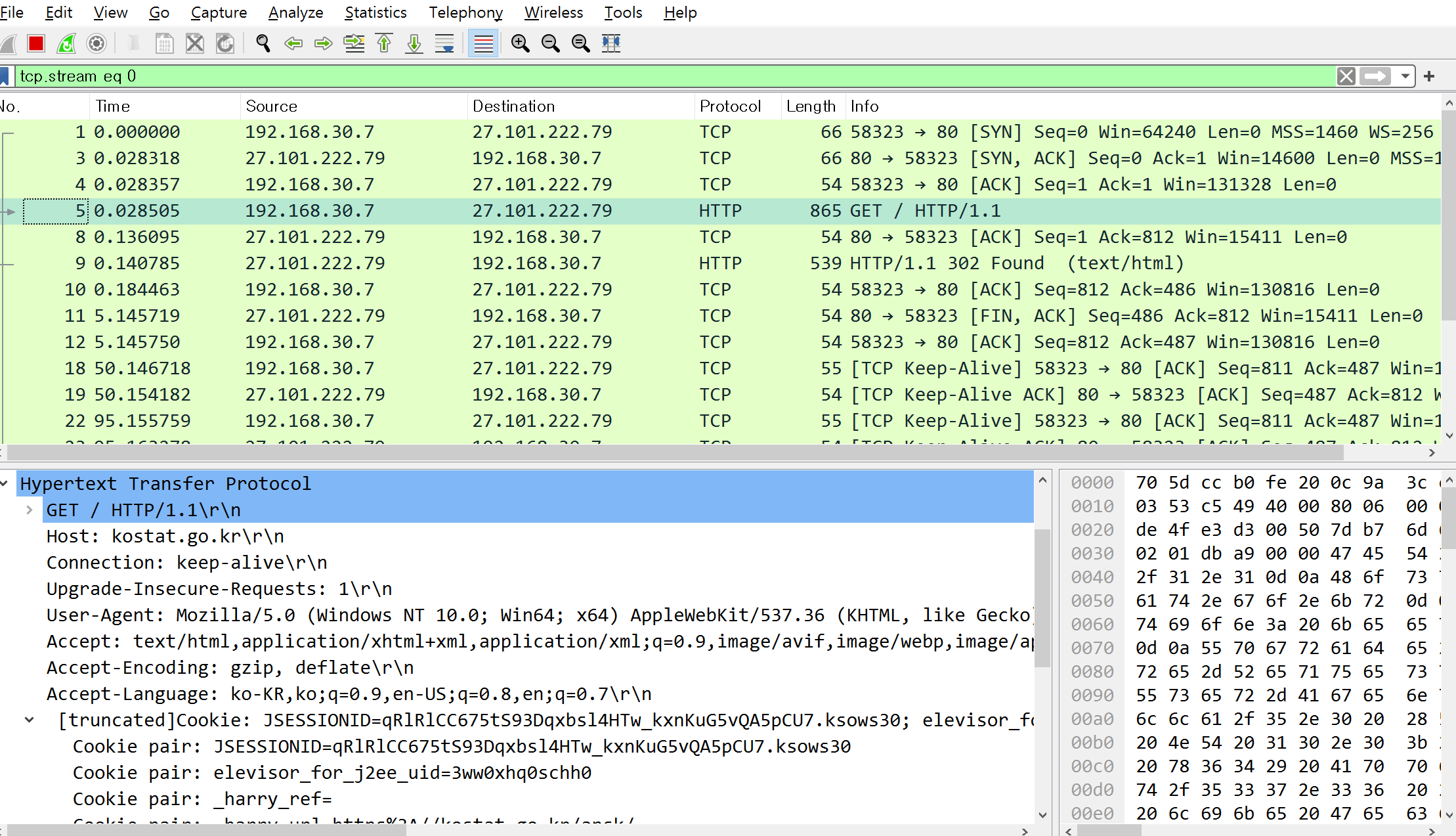
Task: Expand the GET / HTTP/1.1 line
Action: pos(30,510)
